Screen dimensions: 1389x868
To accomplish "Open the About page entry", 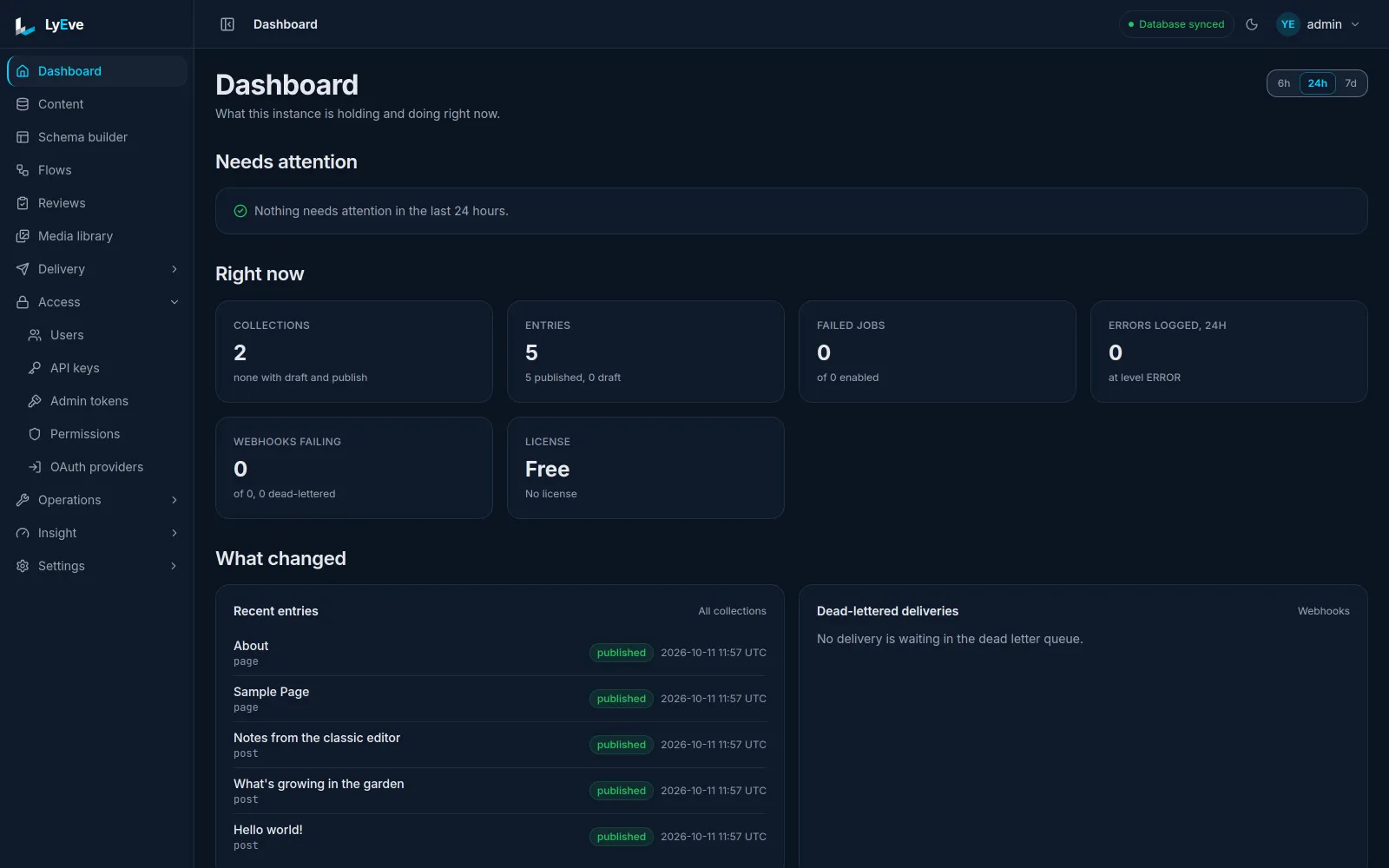I will coord(500,653).
